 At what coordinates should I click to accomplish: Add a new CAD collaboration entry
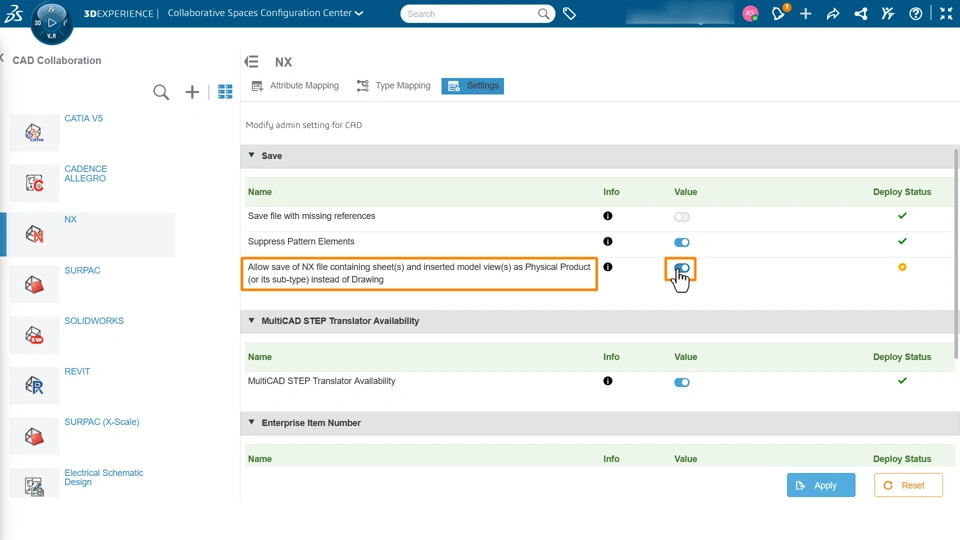[192, 92]
